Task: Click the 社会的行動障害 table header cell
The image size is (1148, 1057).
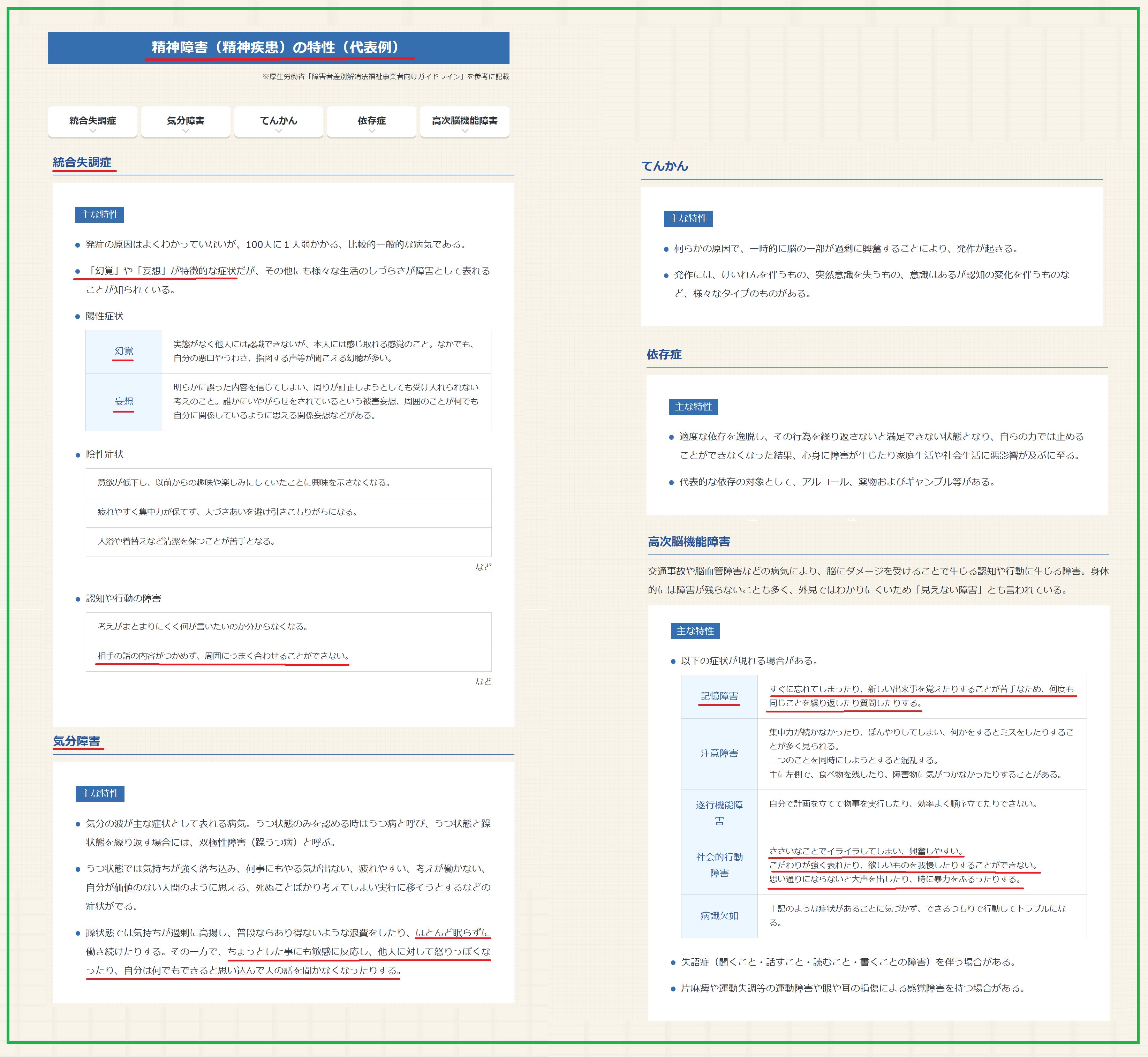Action: click(719, 865)
